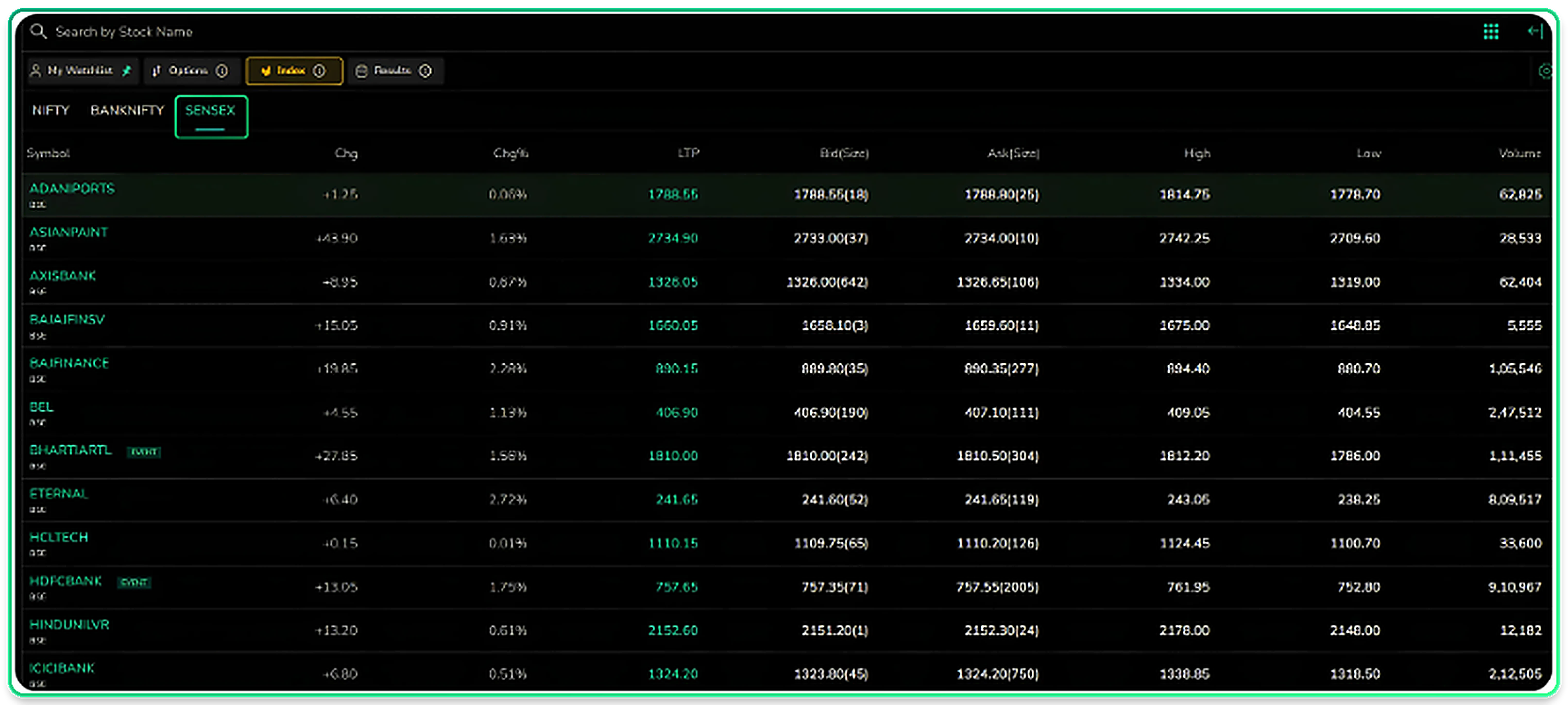Switch to the BANKNIFTY index list
Image resolution: width=1568 pixels, height=705 pixels.
[x=127, y=110]
